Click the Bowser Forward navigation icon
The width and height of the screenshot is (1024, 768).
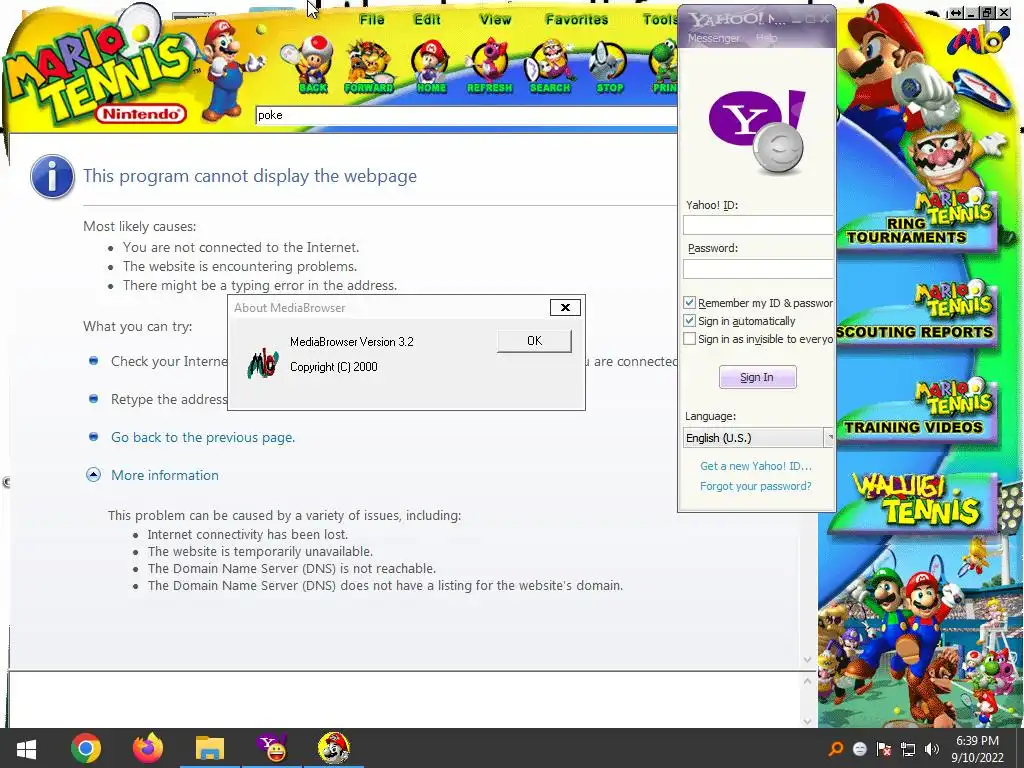pyautogui.click(x=368, y=66)
